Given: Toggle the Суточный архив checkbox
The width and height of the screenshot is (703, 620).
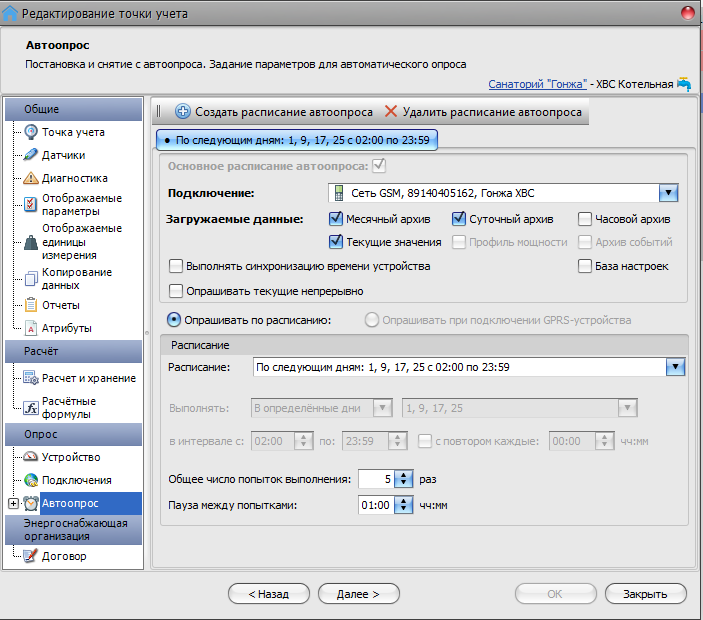Looking at the screenshot, I should (459, 219).
